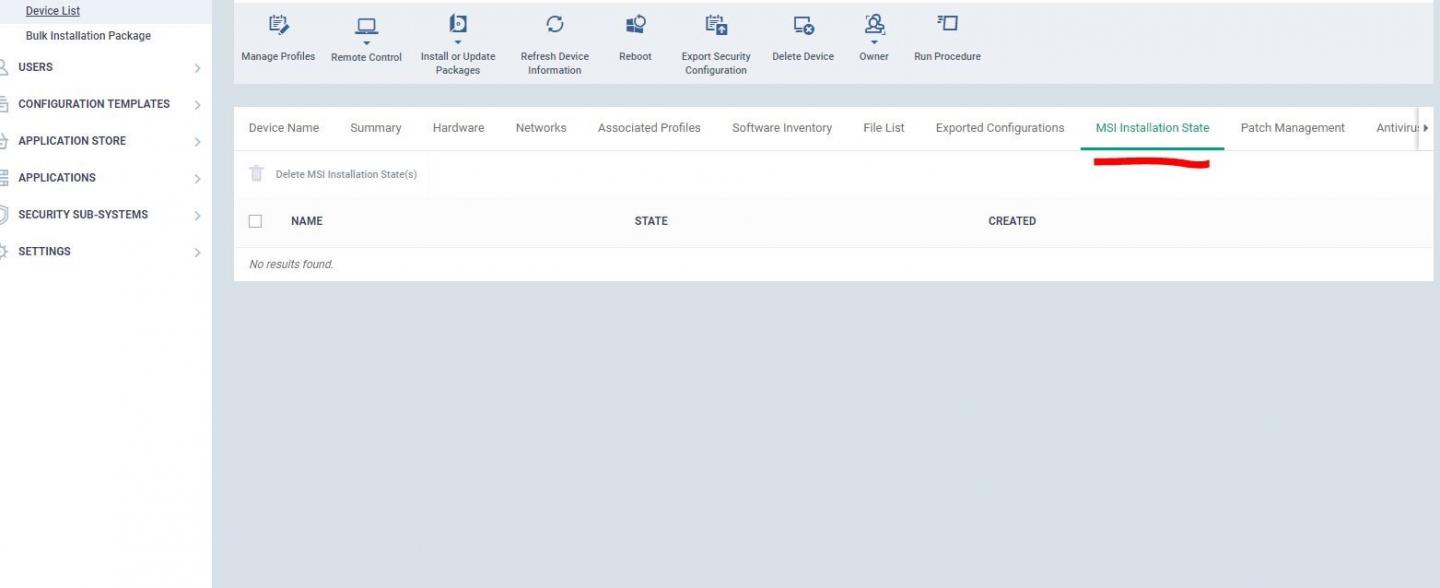Click the 'No results found.' text
1440x588 pixels.
click(x=291, y=264)
